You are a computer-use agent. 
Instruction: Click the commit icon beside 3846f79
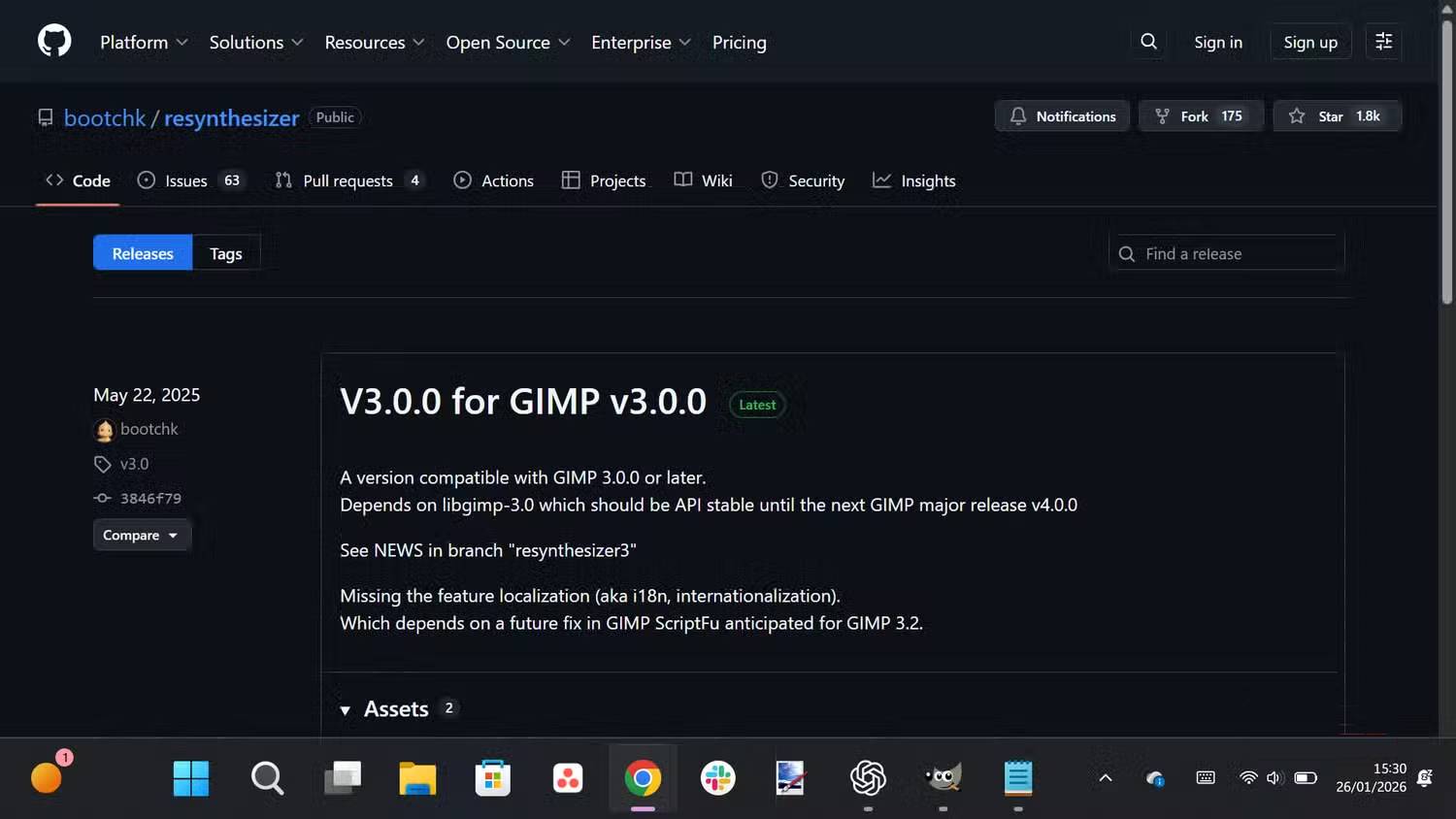click(102, 498)
